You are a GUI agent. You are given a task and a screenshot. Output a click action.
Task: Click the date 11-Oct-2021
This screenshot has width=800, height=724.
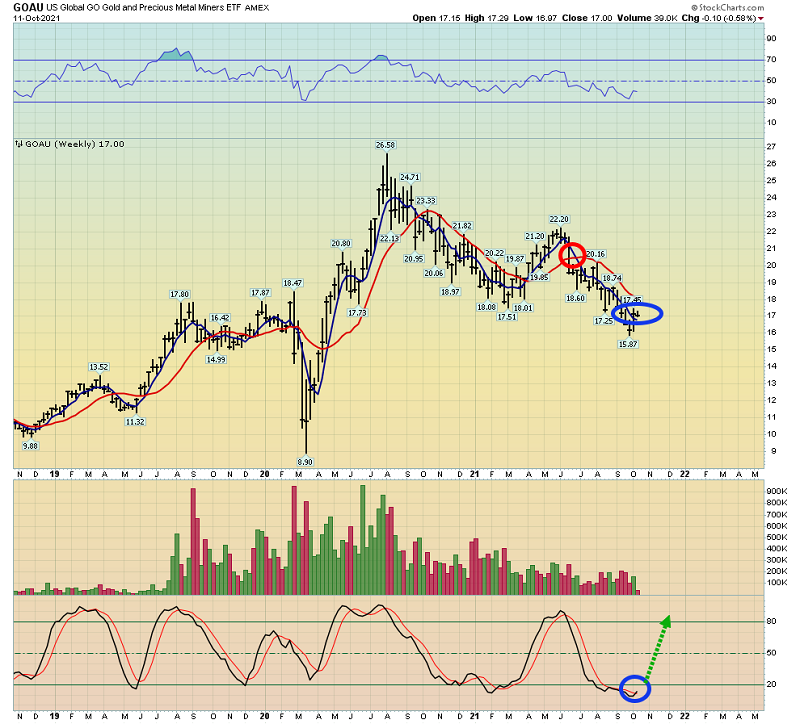tap(36, 18)
